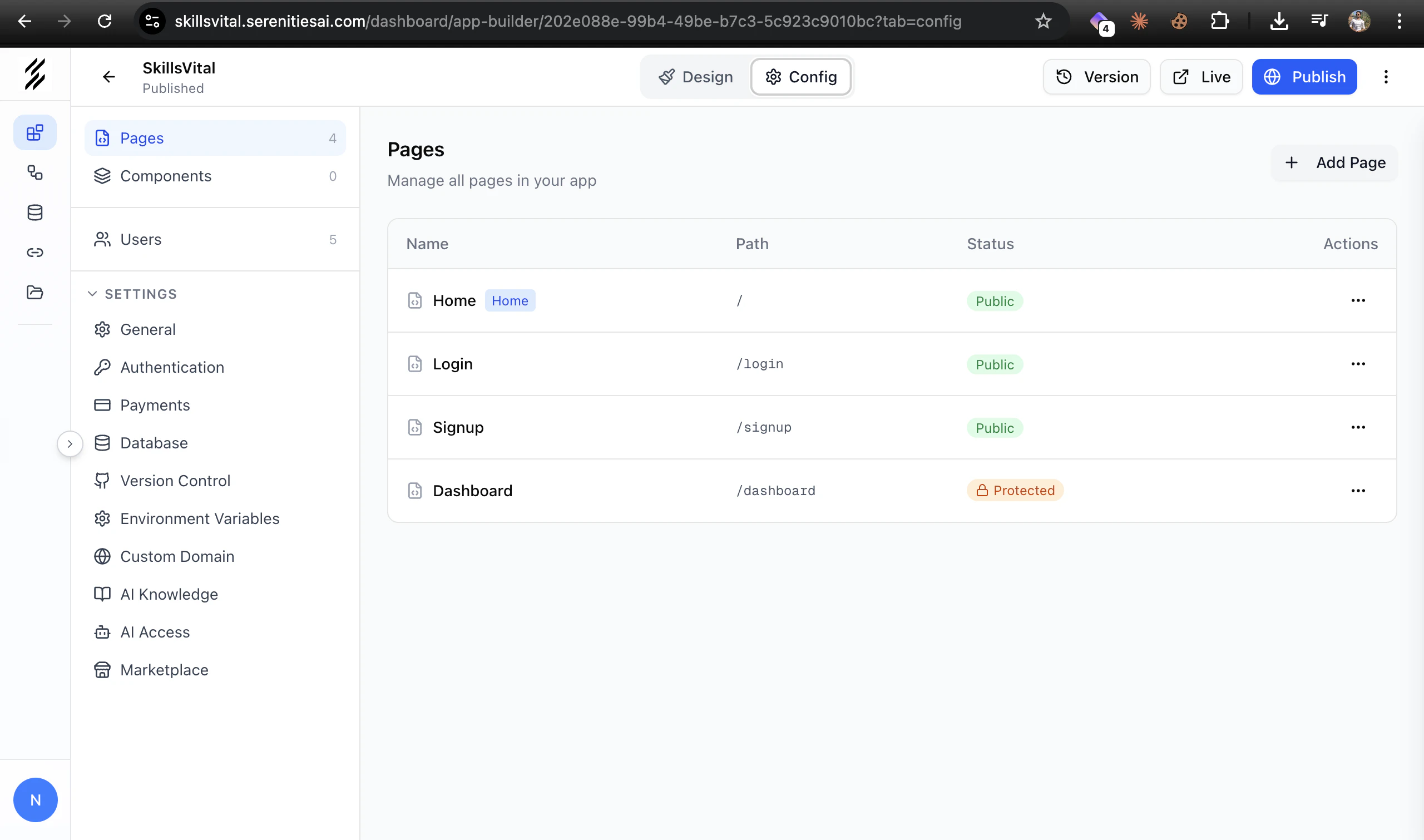Open actions menu for Login page
Viewport: 1424px width, 840px height.
coord(1357,364)
